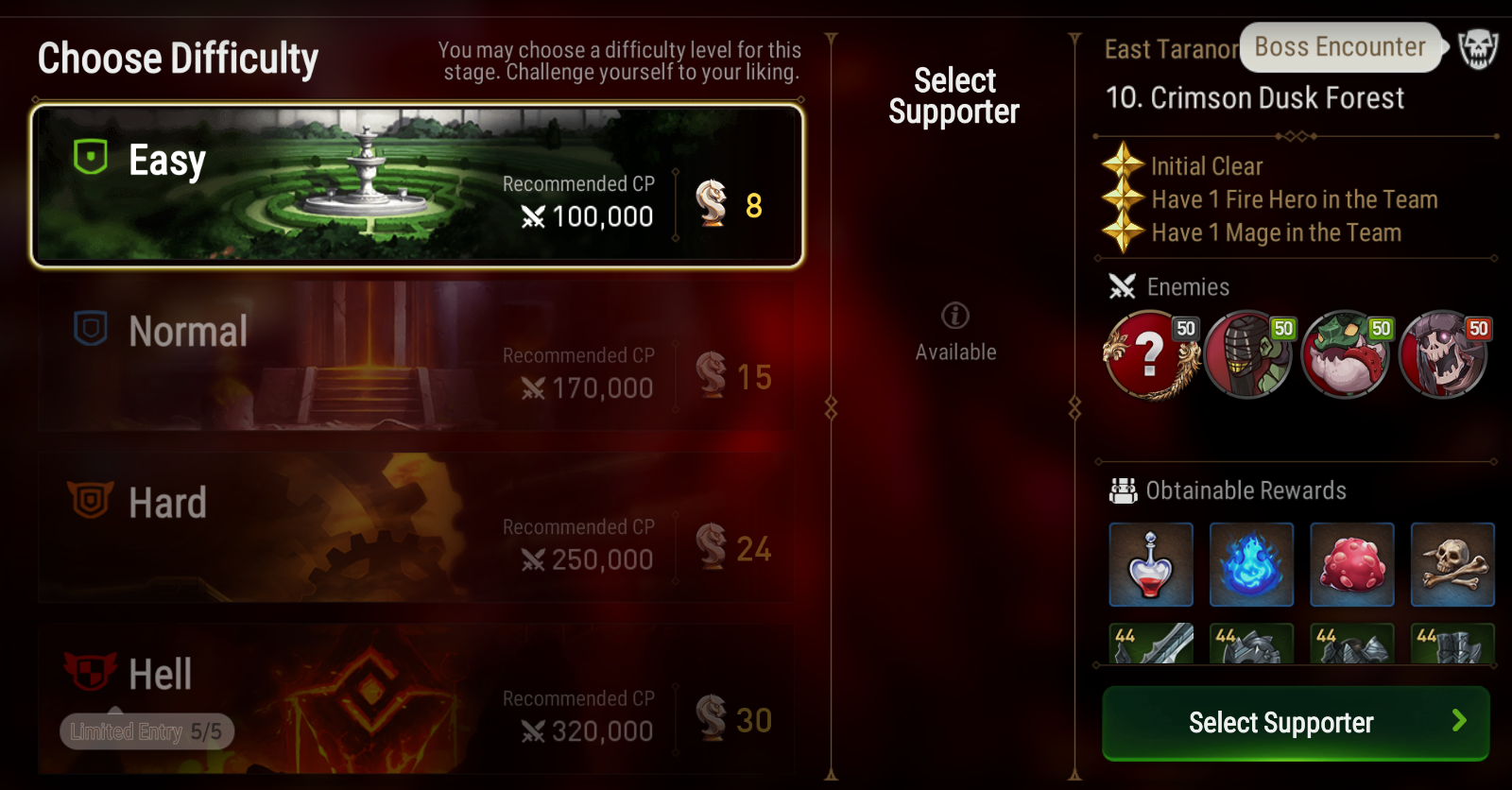Viewport: 1512px width, 790px height.
Task: Click the level 44 helmet equipment reward
Action: pyautogui.click(x=1251, y=644)
